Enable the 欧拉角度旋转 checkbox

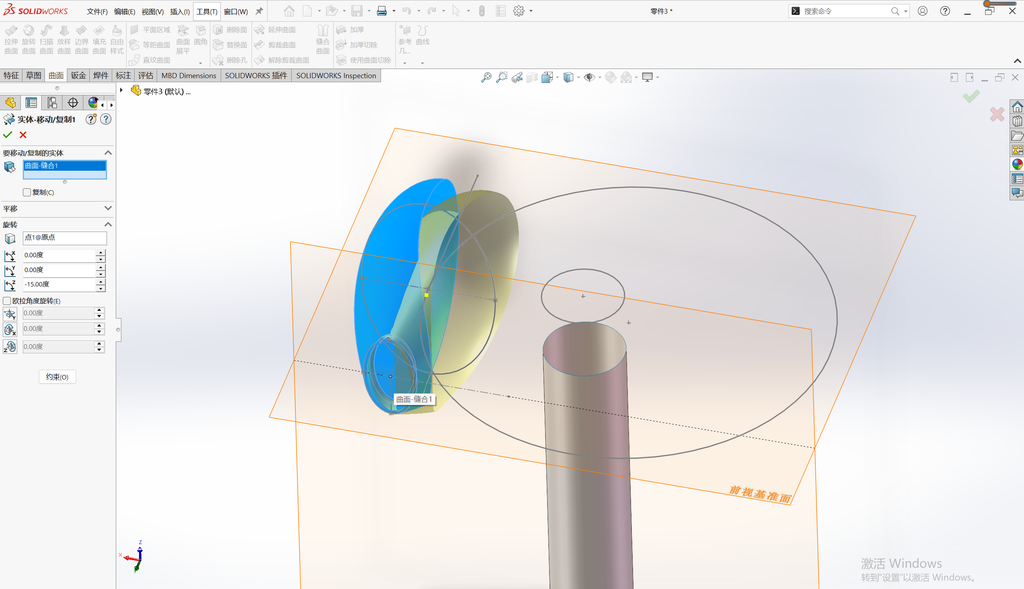coord(7,301)
